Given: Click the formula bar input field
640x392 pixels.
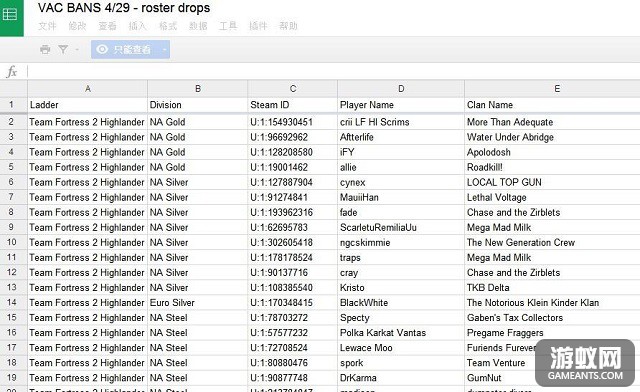Looking at the screenshot, I should tap(333, 72).
